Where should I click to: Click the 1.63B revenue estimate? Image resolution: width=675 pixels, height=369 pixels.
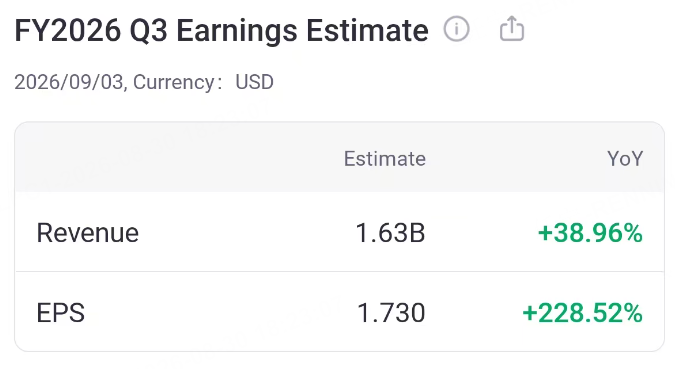click(390, 233)
